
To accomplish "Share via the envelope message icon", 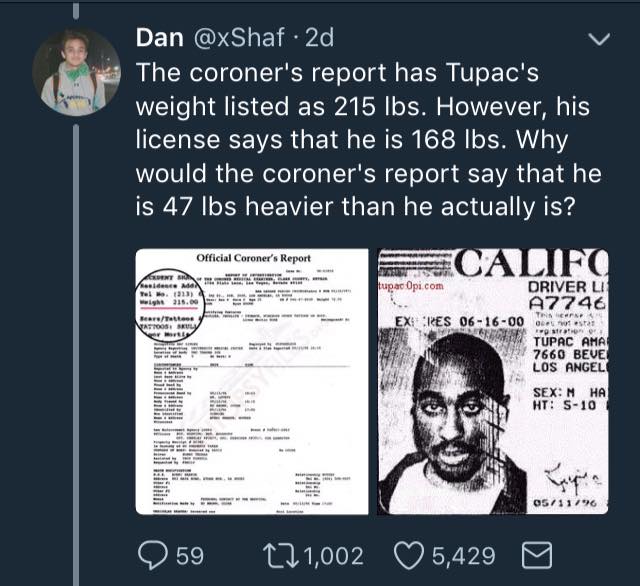I will tap(537, 555).
